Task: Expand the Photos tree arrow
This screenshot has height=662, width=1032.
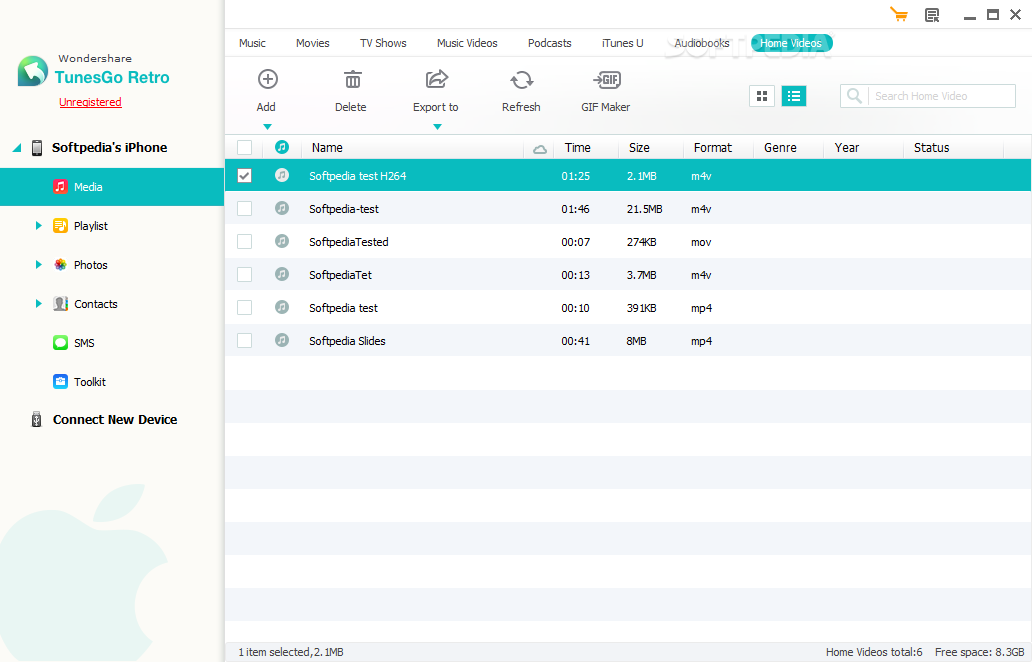Action: [38, 265]
